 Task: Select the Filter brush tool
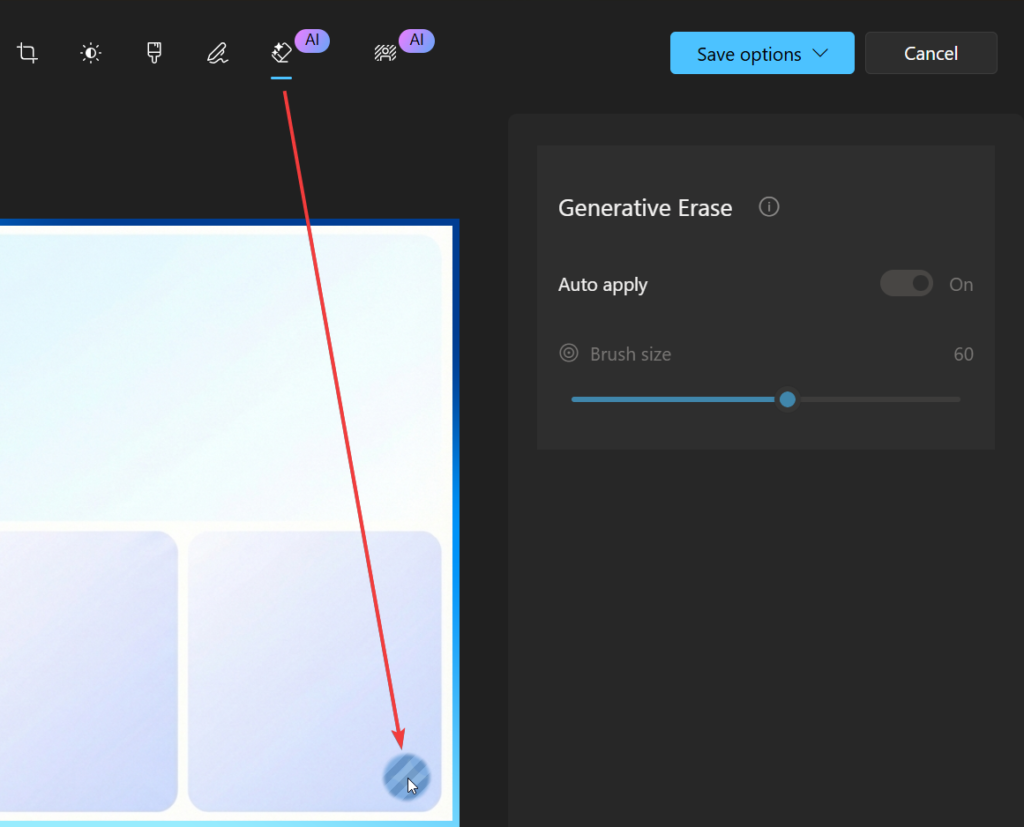[154, 54]
